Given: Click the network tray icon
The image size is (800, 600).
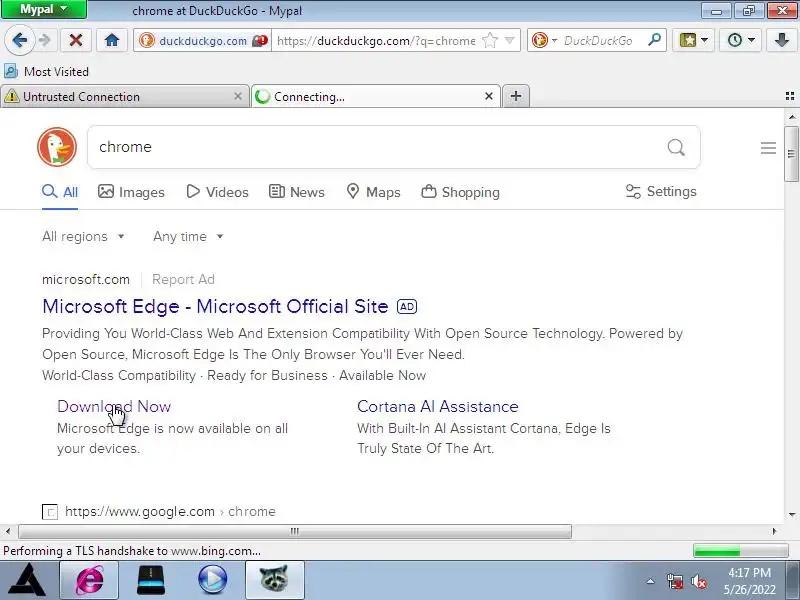Looking at the screenshot, I should pyautogui.click(x=674, y=581).
